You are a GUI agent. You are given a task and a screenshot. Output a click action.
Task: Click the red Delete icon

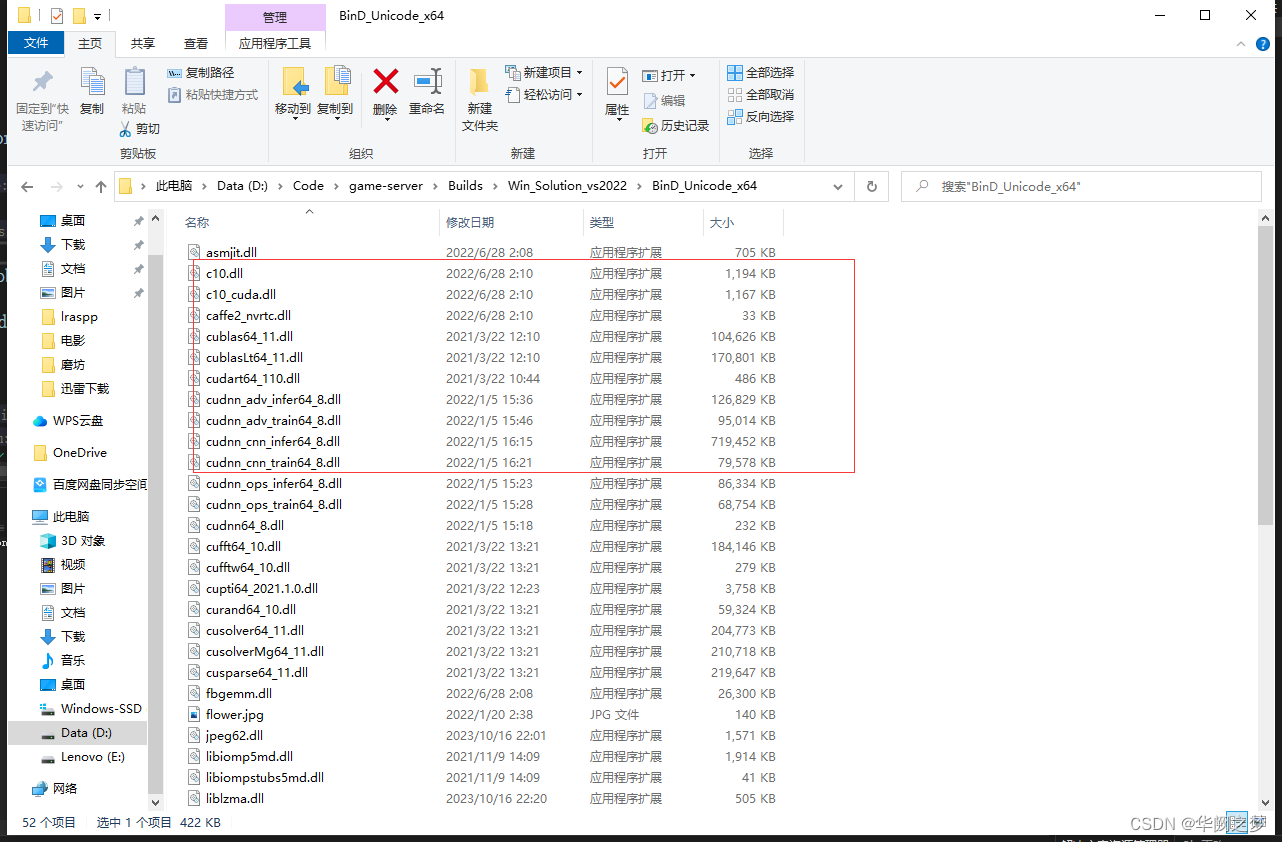click(385, 81)
